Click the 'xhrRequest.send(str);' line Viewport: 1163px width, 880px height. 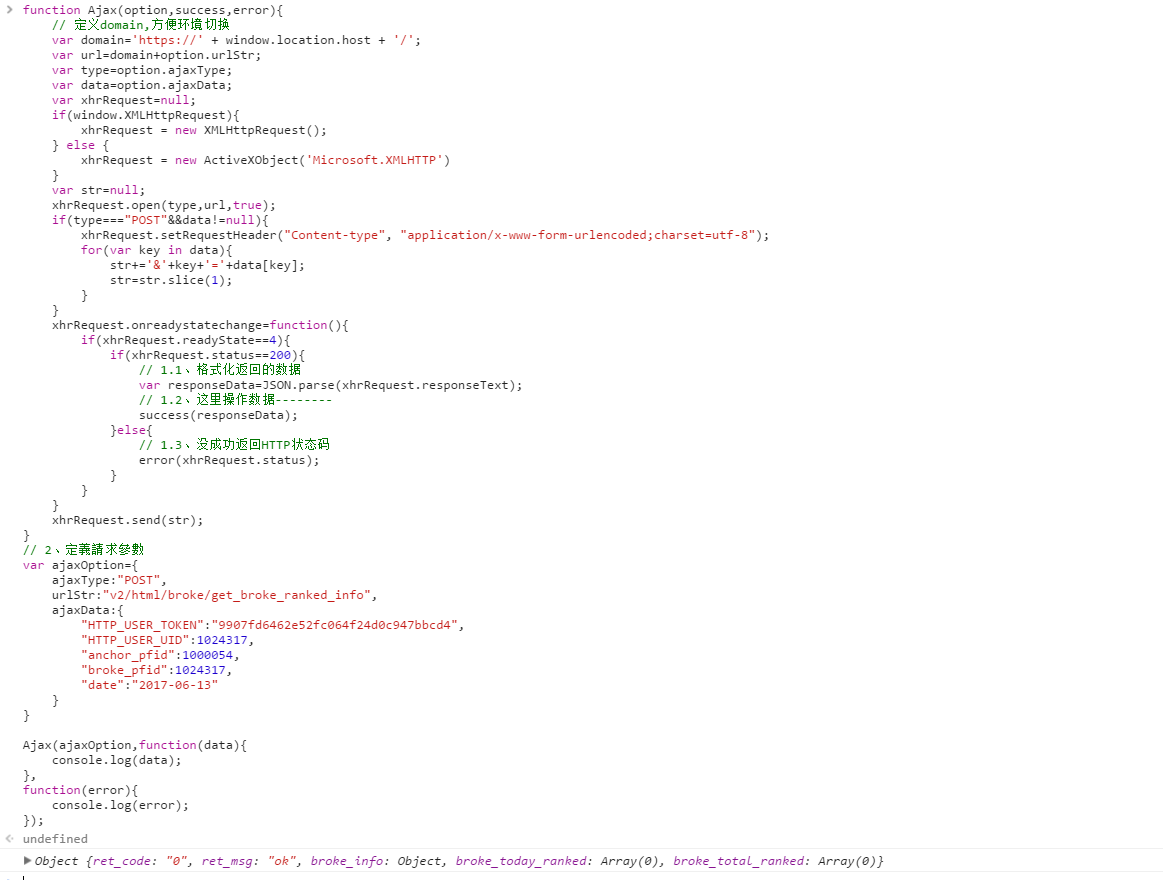click(x=128, y=520)
